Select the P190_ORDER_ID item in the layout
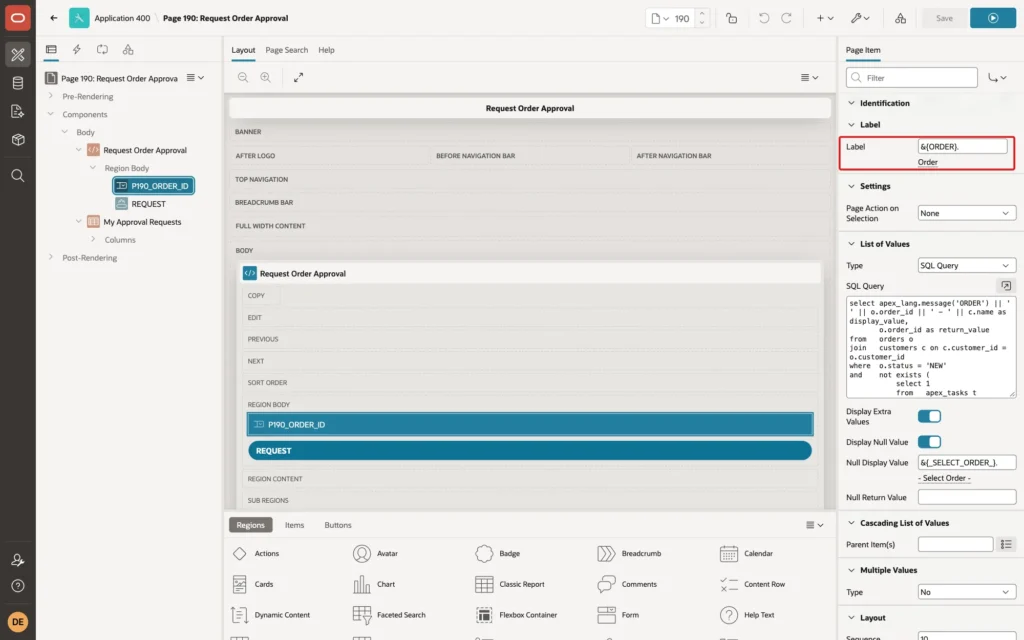The image size is (1024, 640). 530,424
